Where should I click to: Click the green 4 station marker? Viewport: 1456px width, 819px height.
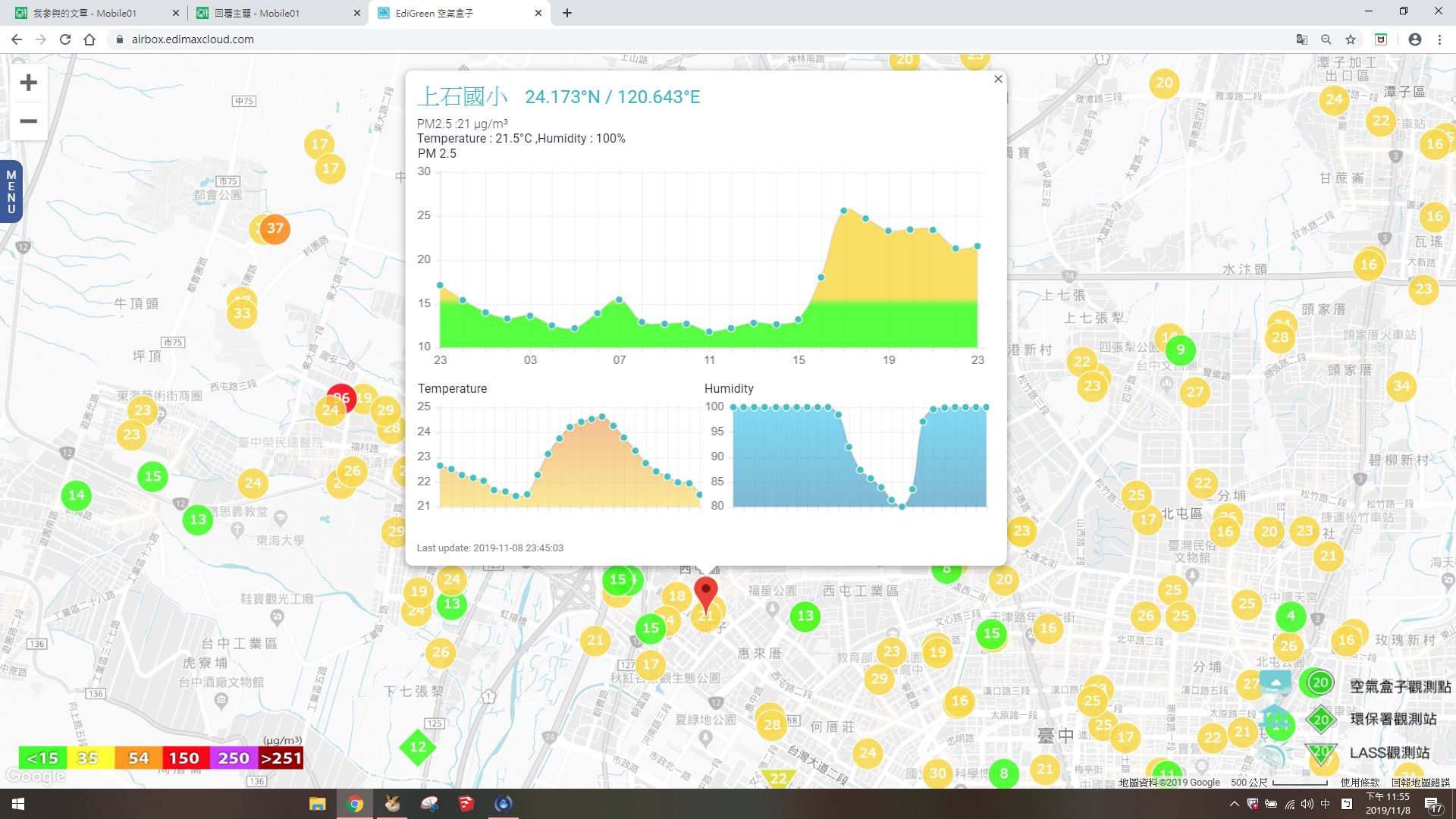point(1291,616)
